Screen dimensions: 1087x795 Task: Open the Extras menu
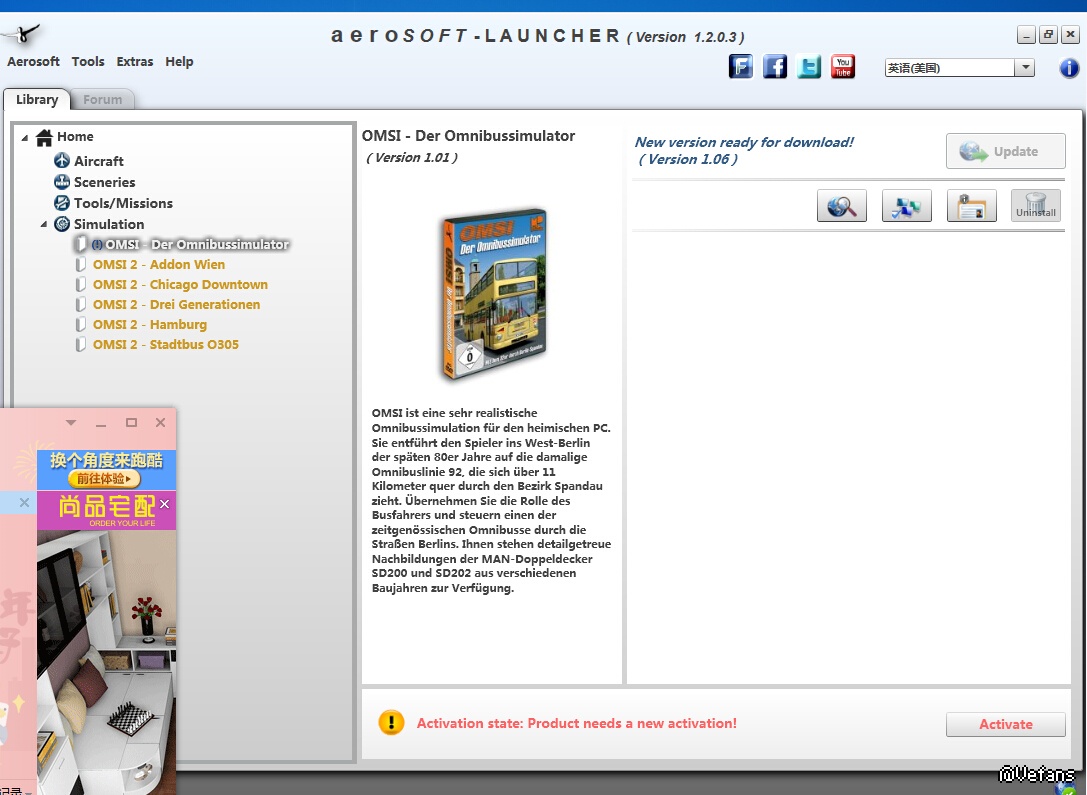pyautogui.click(x=134, y=62)
